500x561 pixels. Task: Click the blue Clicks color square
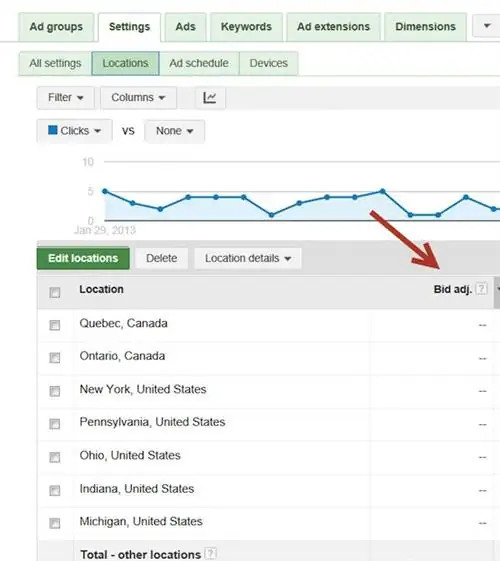[53, 130]
